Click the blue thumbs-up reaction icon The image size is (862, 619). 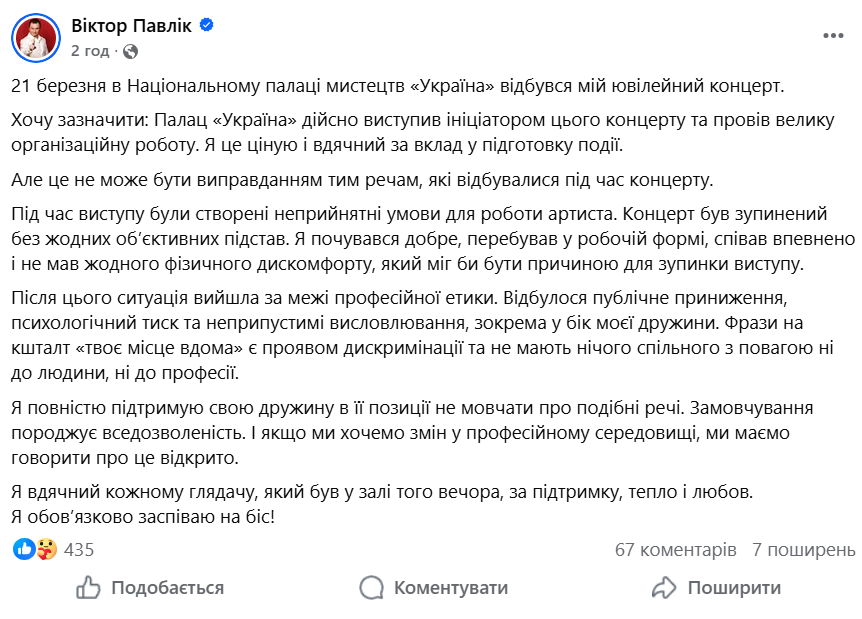click(26, 549)
